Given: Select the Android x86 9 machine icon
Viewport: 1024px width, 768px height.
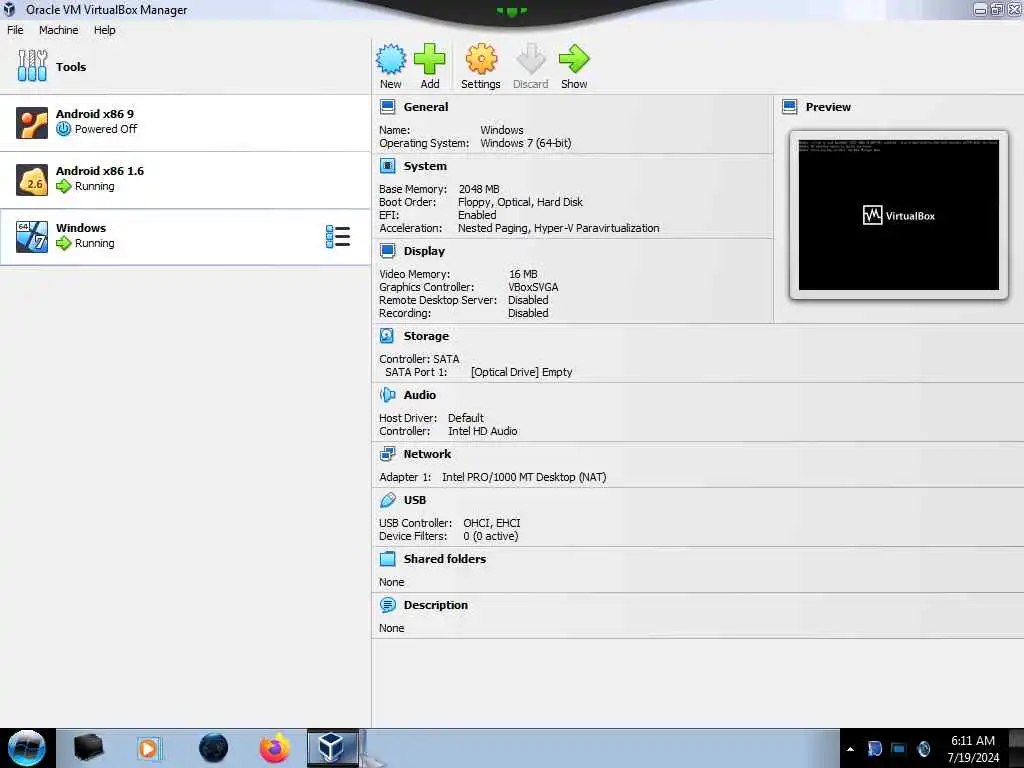Looking at the screenshot, I should [x=32, y=123].
